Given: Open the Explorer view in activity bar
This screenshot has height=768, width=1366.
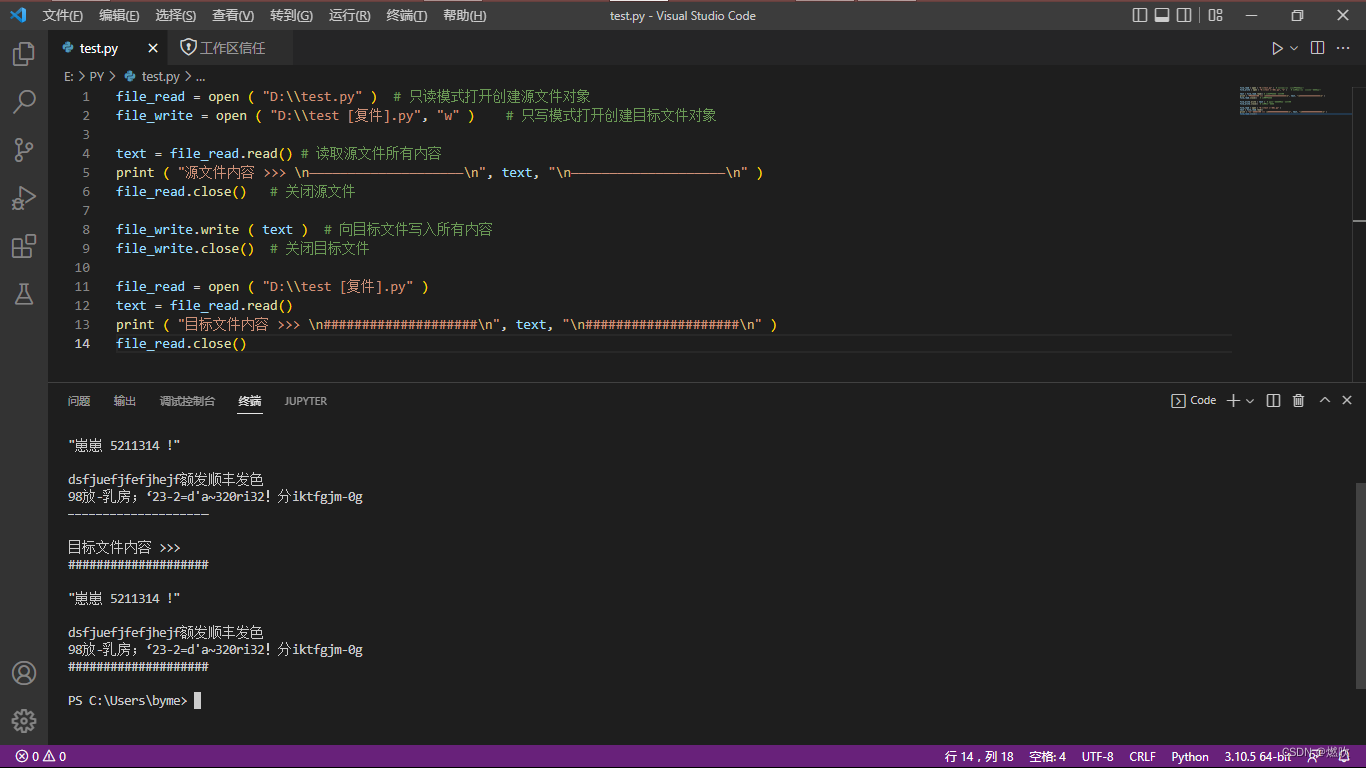Looking at the screenshot, I should [24, 54].
